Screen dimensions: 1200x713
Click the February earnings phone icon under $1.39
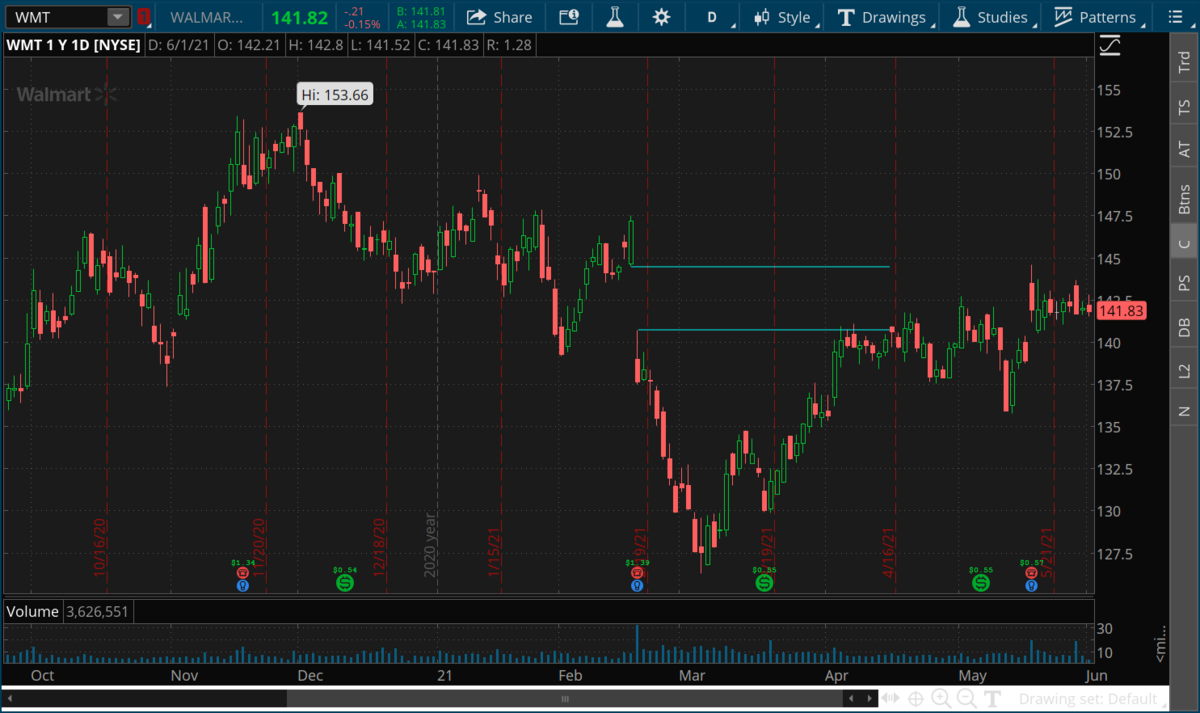pyautogui.click(x=636, y=574)
